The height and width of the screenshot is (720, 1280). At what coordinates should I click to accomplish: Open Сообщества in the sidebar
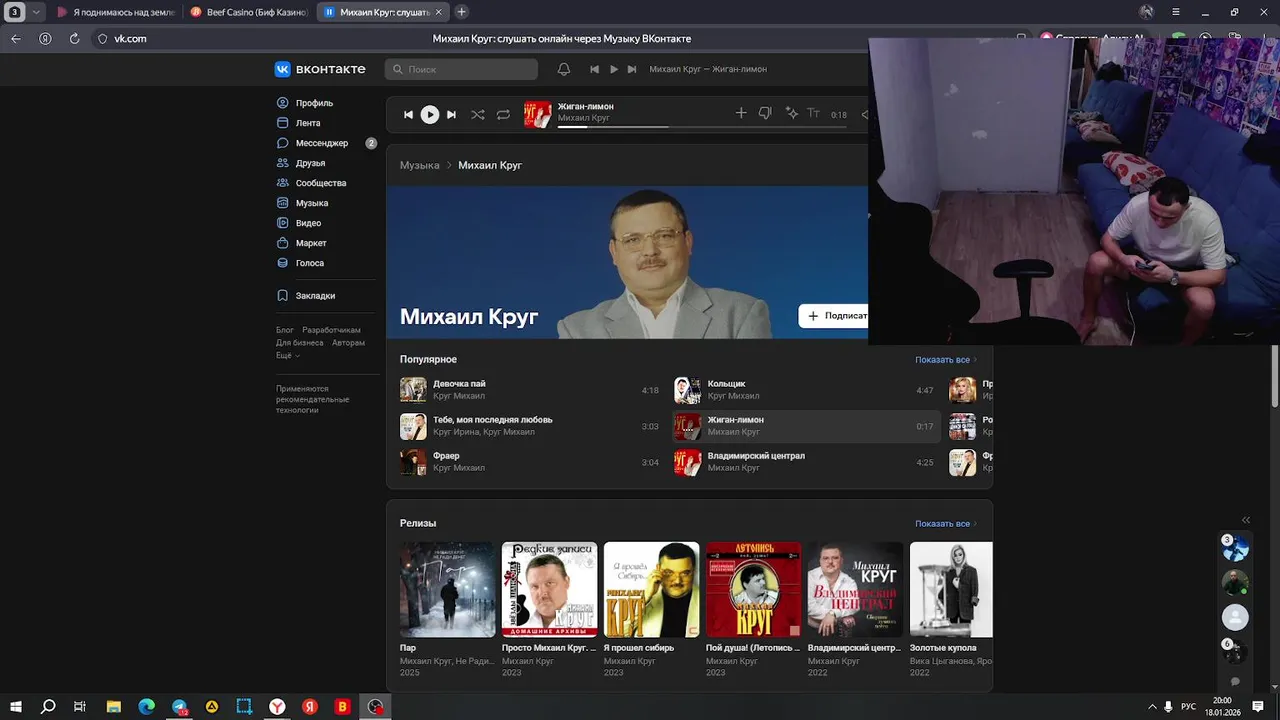tap(321, 183)
